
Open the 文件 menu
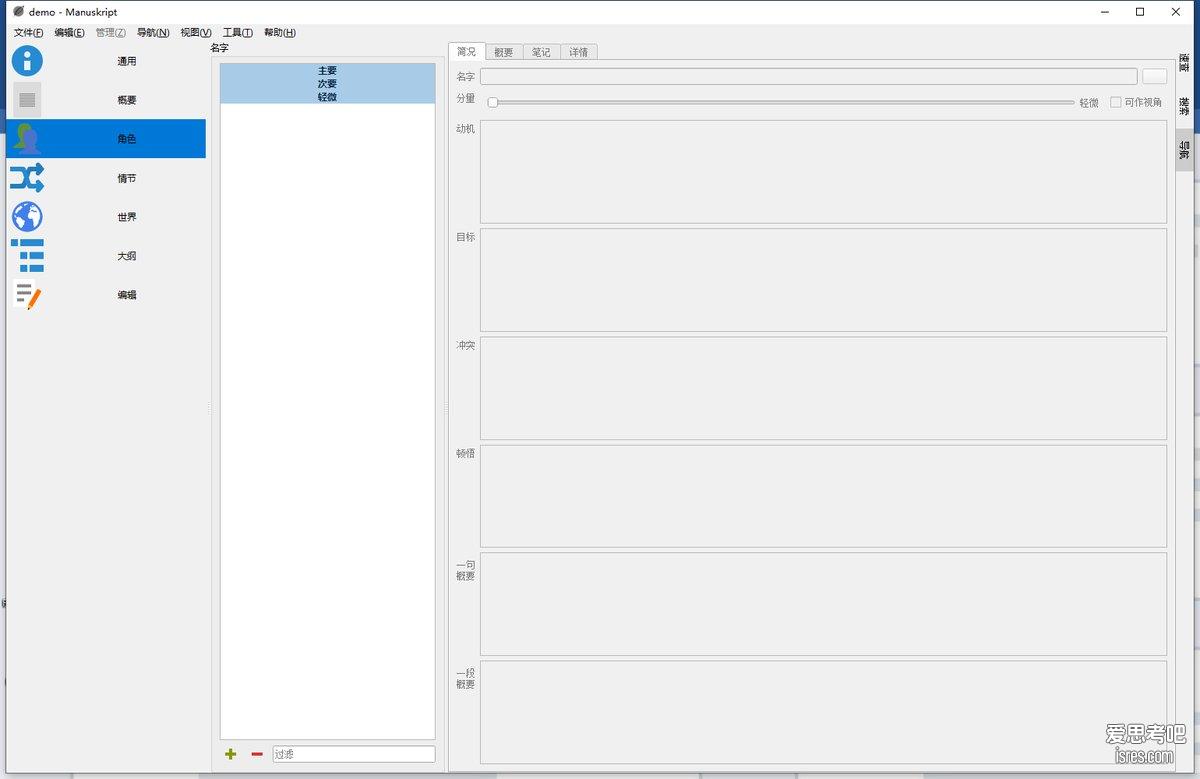click(28, 33)
